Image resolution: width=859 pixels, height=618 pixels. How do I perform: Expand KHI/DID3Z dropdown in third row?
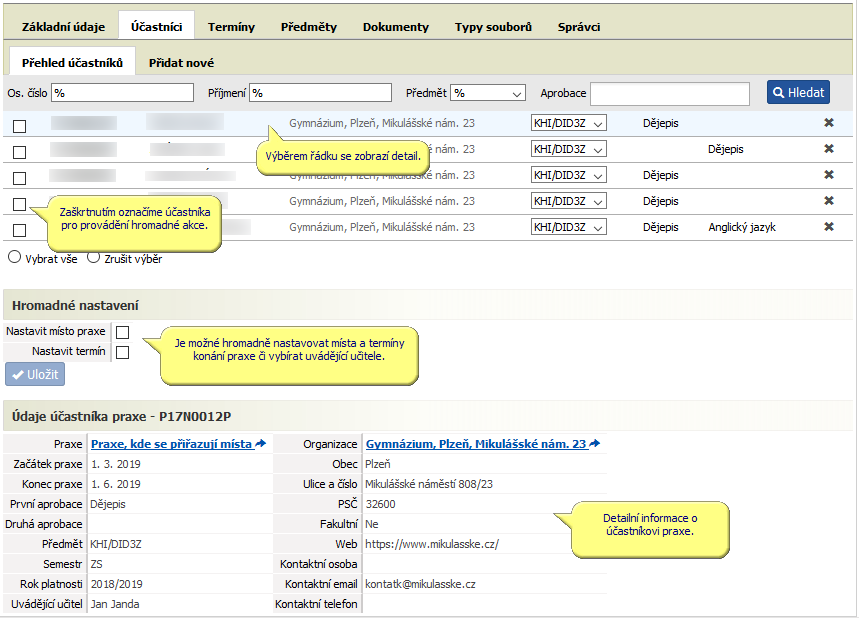click(x=569, y=175)
